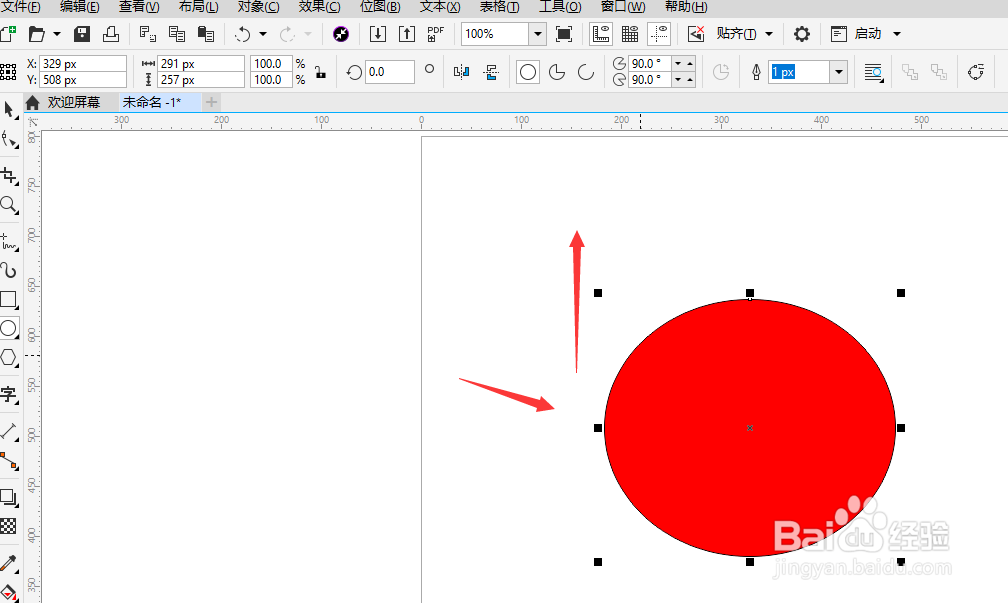This screenshot has height=603, width=1008.
Task: Click the Open folder icon
Action: click(37, 34)
